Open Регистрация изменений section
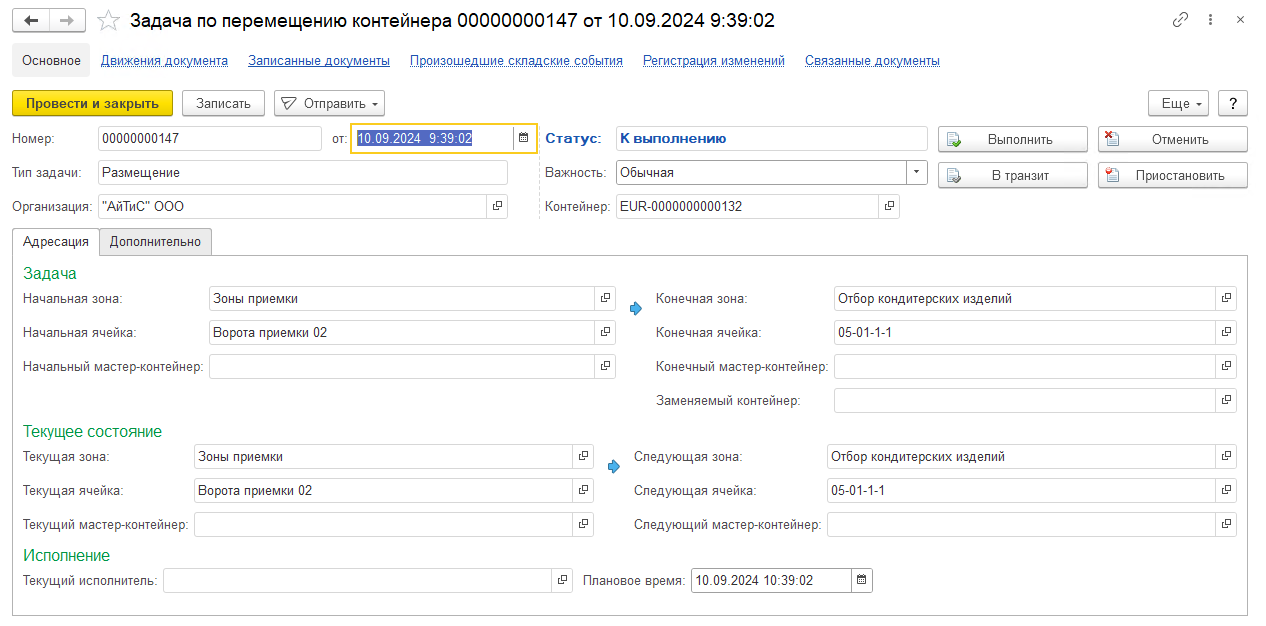Screen dimensions: 1266x626 (x=714, y=60)
